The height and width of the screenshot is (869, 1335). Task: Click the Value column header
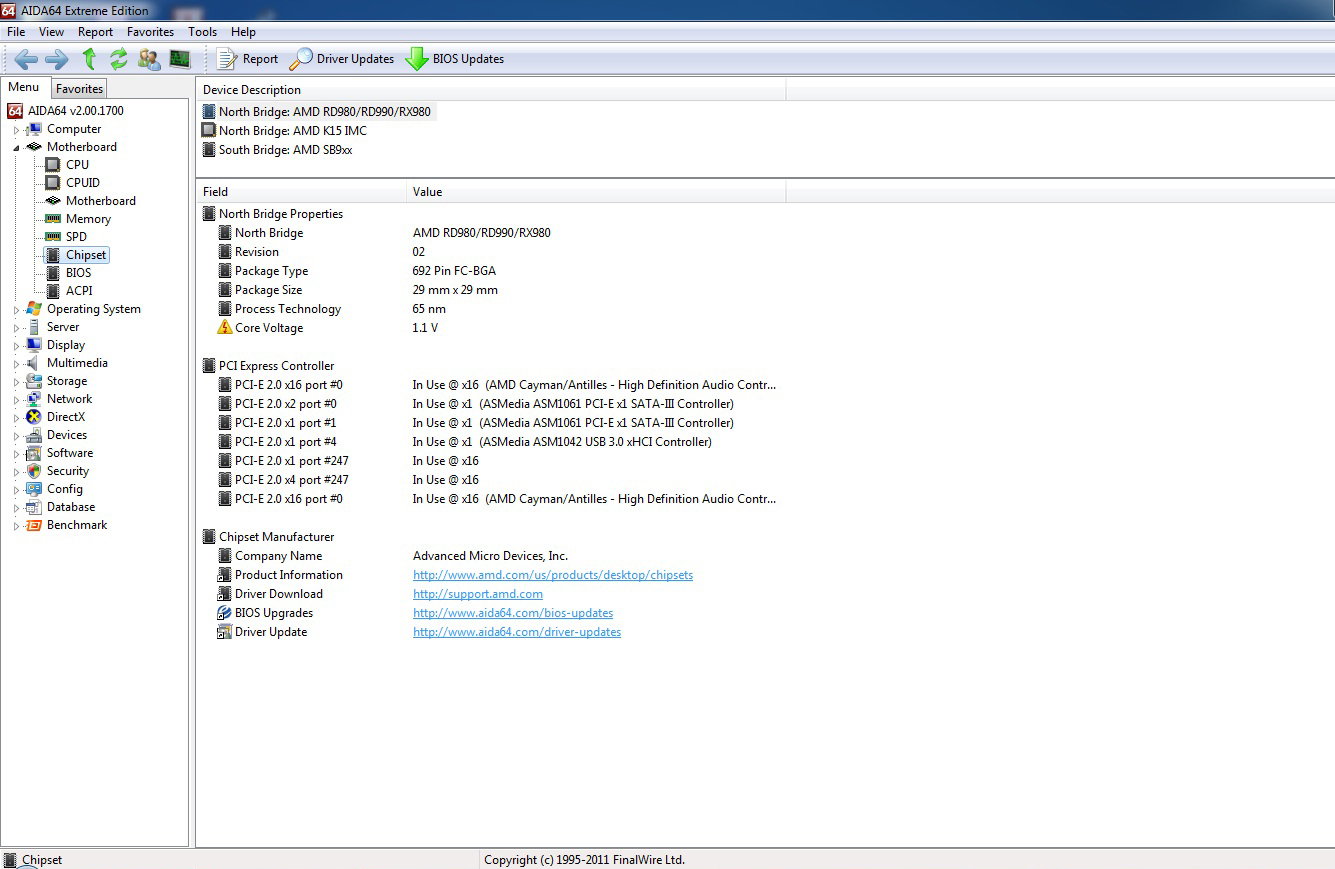click(x=596, y=192)
